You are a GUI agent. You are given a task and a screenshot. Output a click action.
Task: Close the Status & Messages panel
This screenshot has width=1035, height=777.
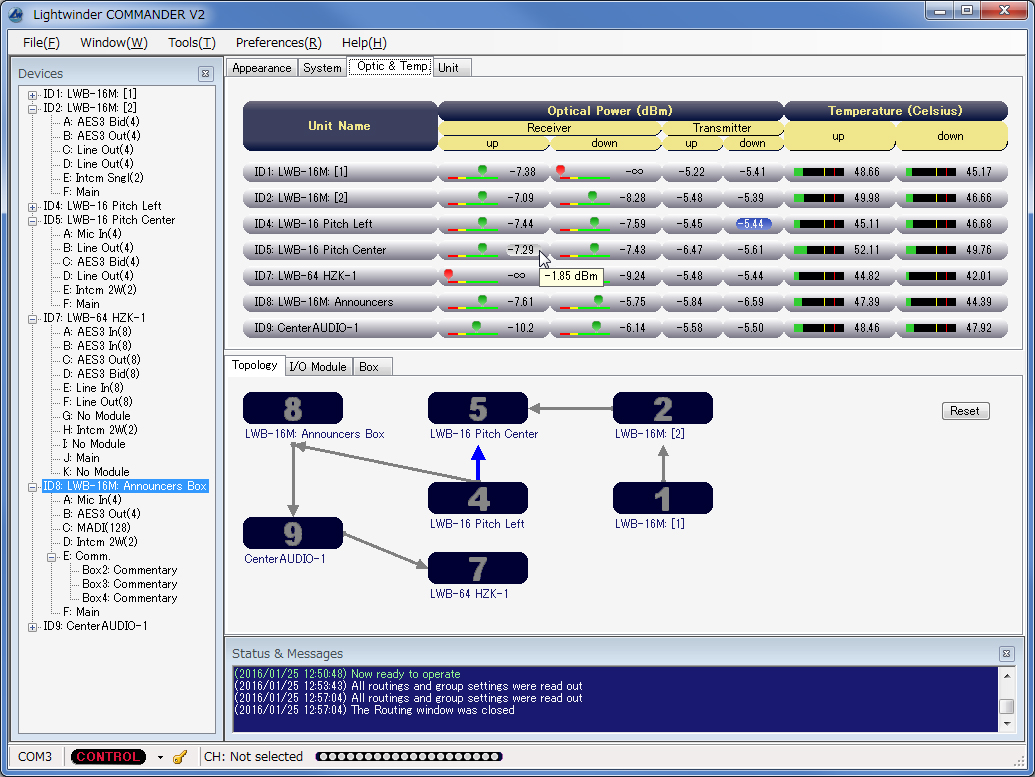point(1006,654)
